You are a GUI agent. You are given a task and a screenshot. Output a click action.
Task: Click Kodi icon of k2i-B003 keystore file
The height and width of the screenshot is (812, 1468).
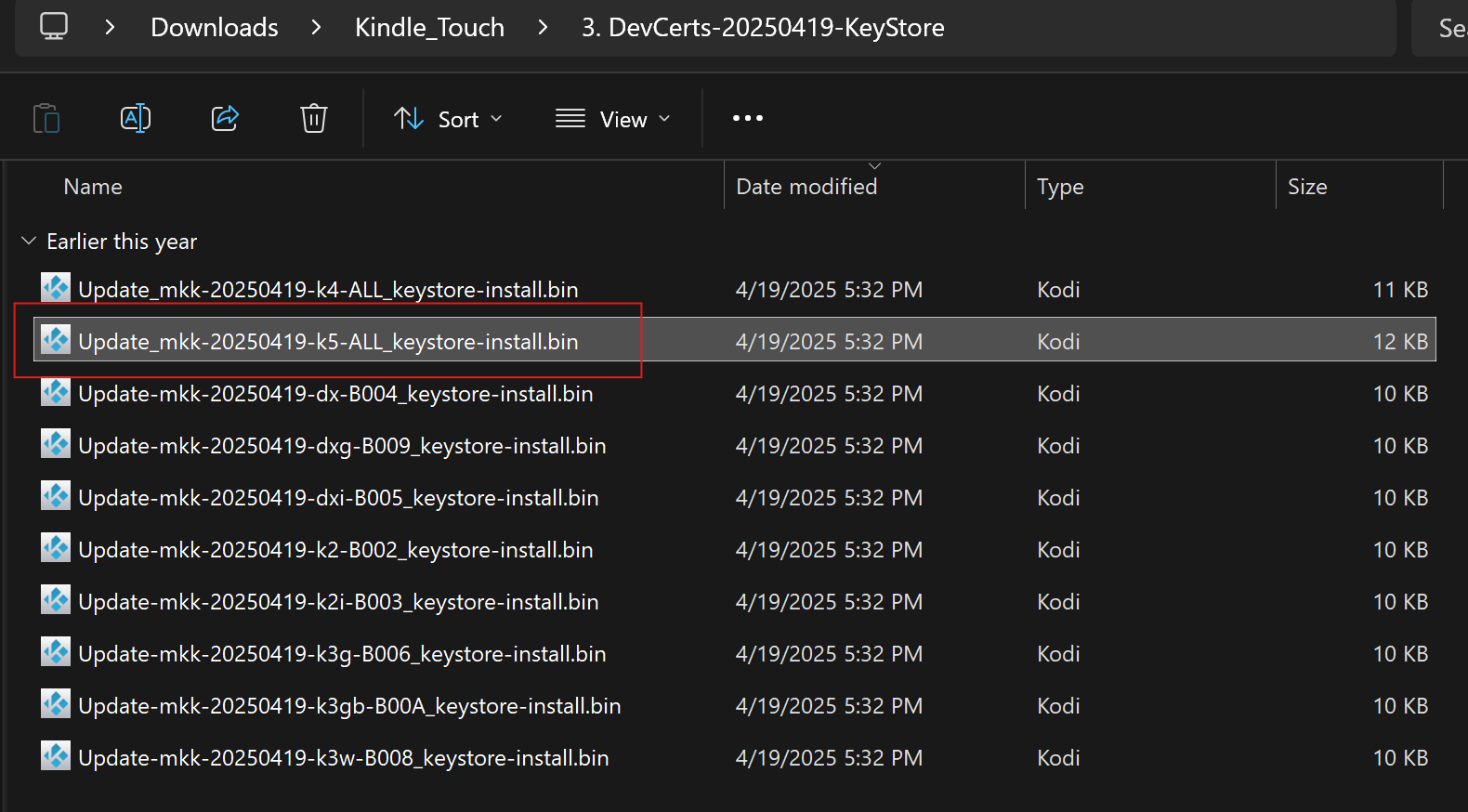[x=56, y=600]
